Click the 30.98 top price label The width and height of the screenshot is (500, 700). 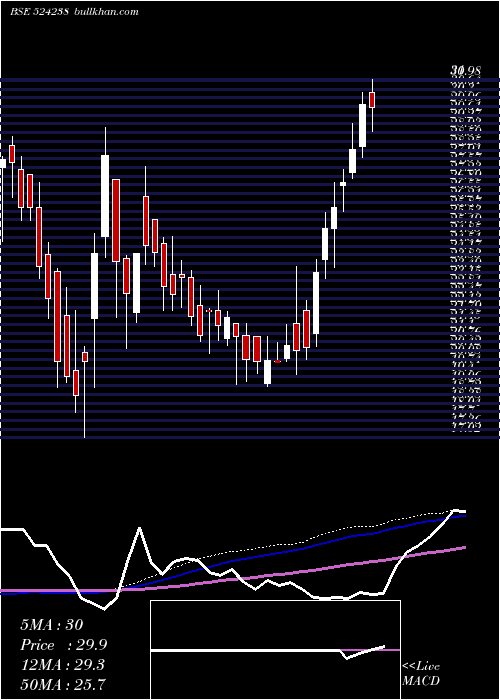click(x=465, y=71)
